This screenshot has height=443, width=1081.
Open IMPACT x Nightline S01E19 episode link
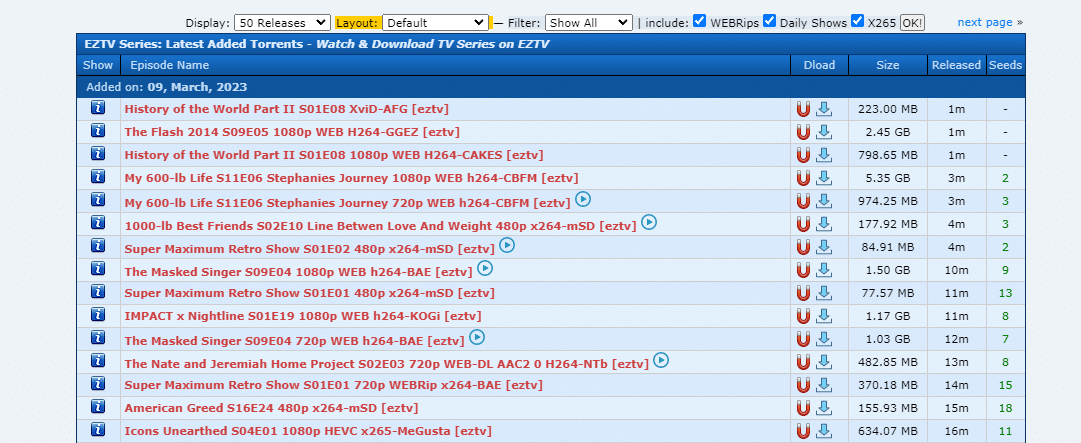303,316
